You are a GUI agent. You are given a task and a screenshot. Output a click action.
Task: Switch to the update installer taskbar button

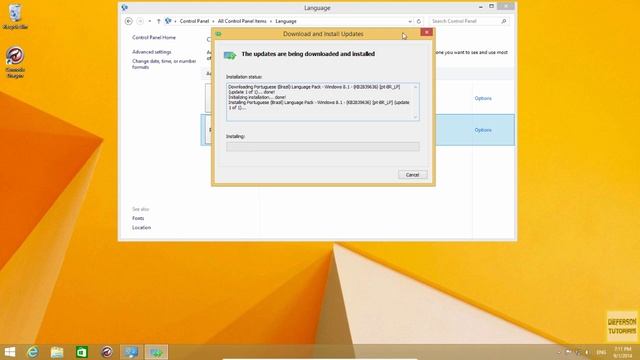[156, 352]
